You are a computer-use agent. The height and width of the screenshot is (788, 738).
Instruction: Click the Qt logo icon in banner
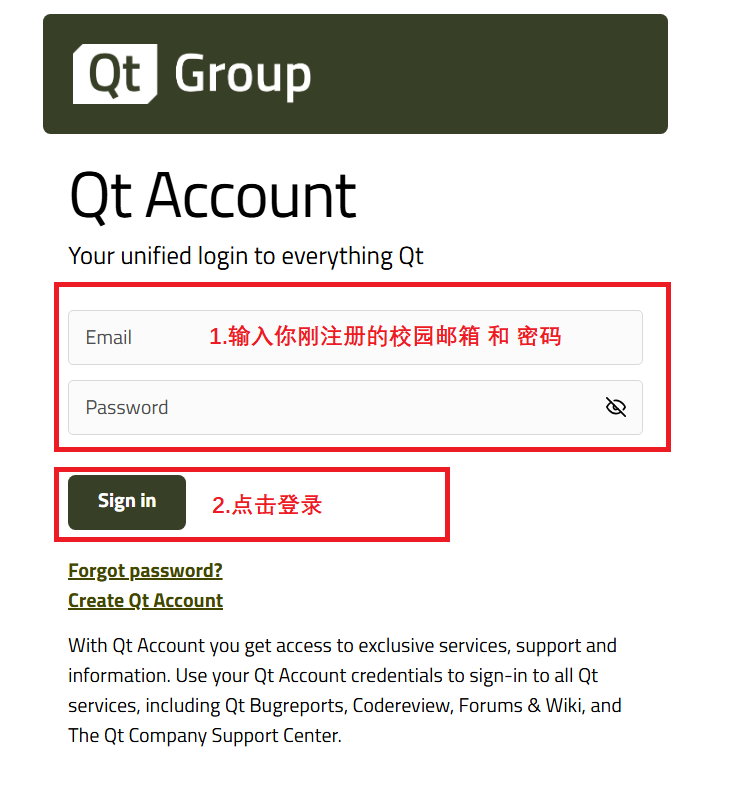[x=115, y=74]
